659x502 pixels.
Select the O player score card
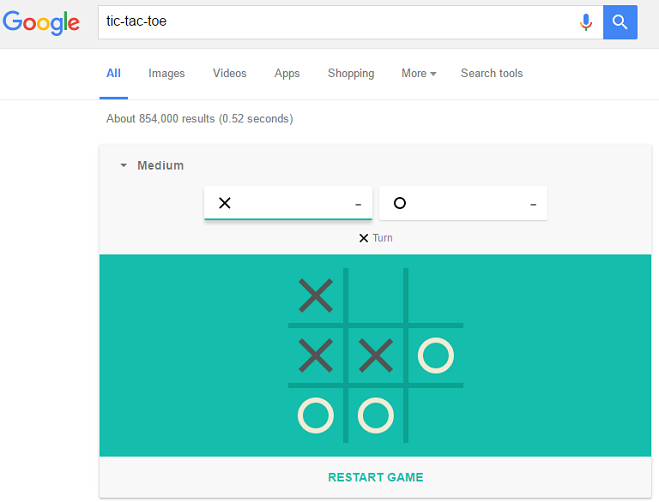coord(463,203)
